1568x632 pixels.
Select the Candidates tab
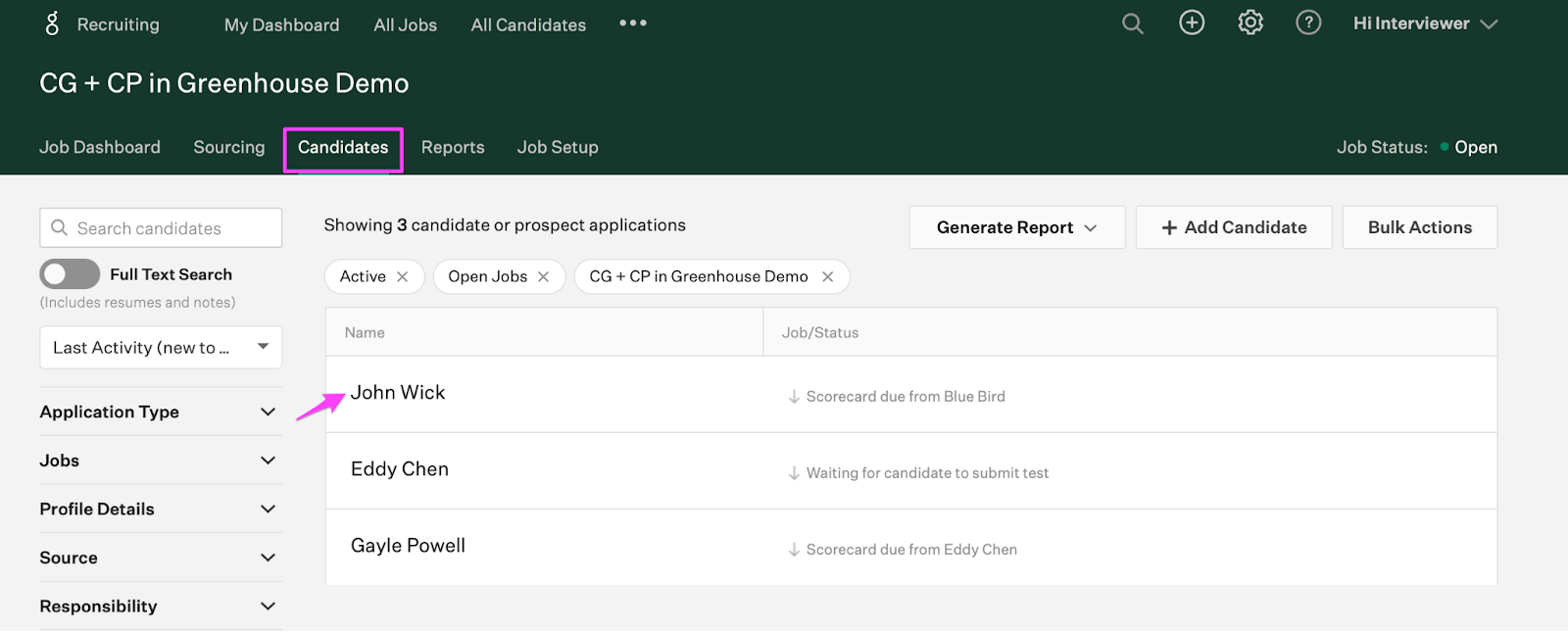point(343,147)
